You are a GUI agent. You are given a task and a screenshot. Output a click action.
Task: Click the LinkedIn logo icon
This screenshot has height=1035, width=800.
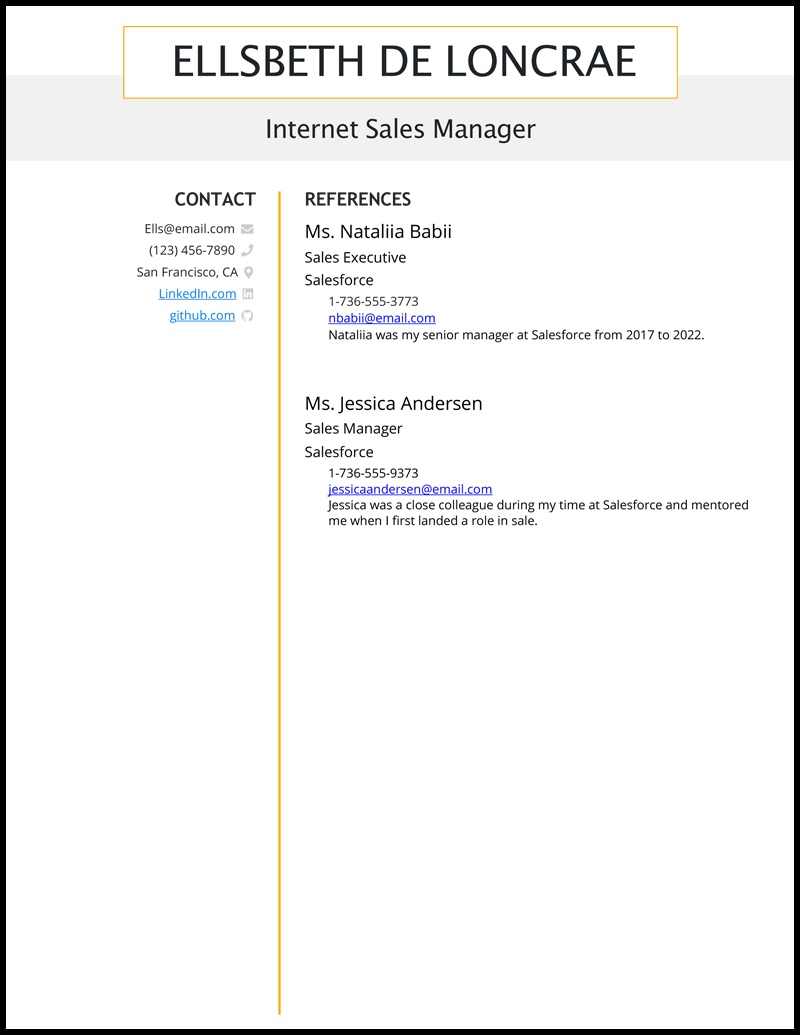coord(248,294)
